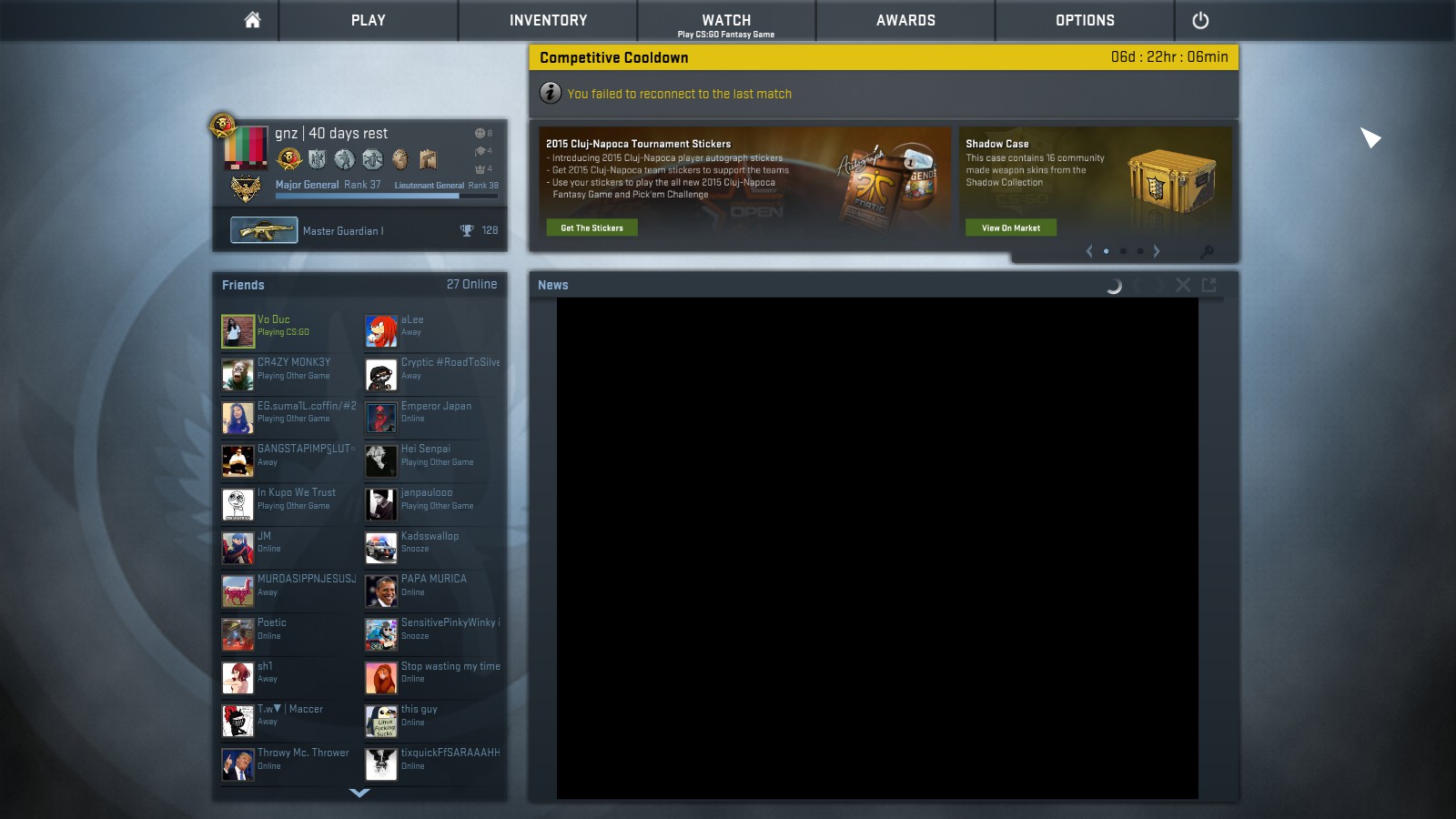Click the Get The Stickers button
This screenshot has height=819, width=1456.
click(592, 227)
